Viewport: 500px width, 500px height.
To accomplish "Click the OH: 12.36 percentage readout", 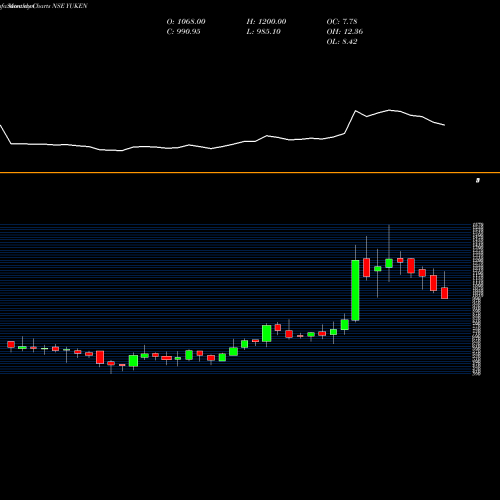I will [345, 32].
